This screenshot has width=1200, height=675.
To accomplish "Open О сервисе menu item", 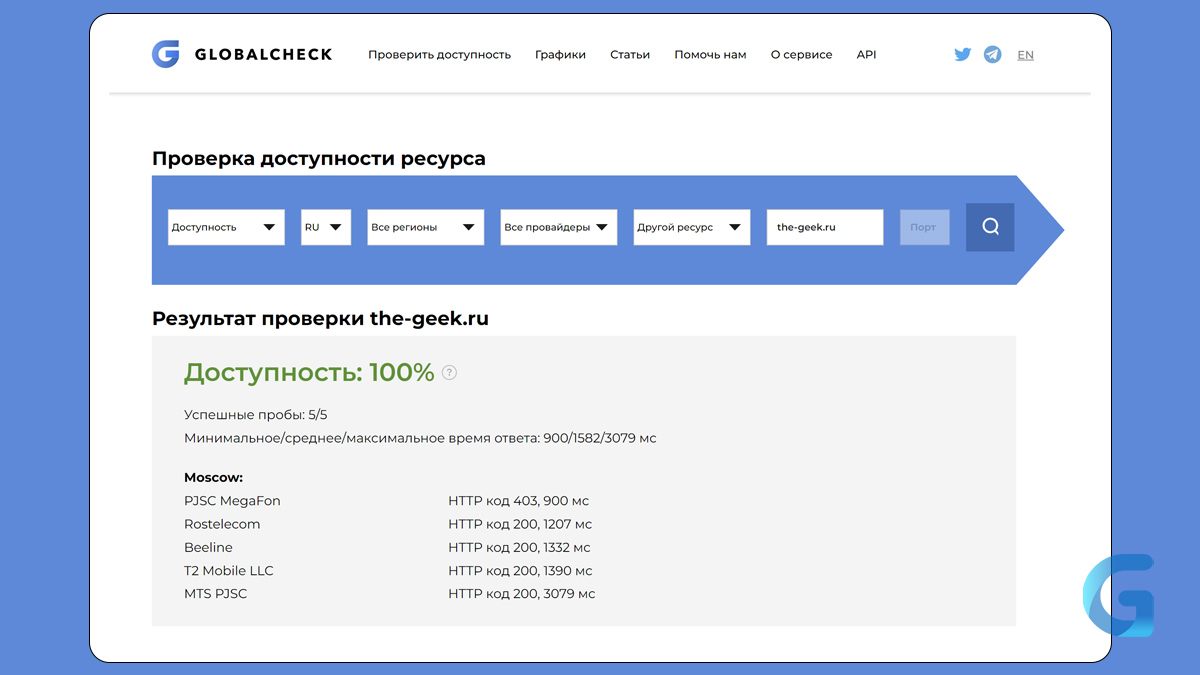I will [x=801, y=55].
